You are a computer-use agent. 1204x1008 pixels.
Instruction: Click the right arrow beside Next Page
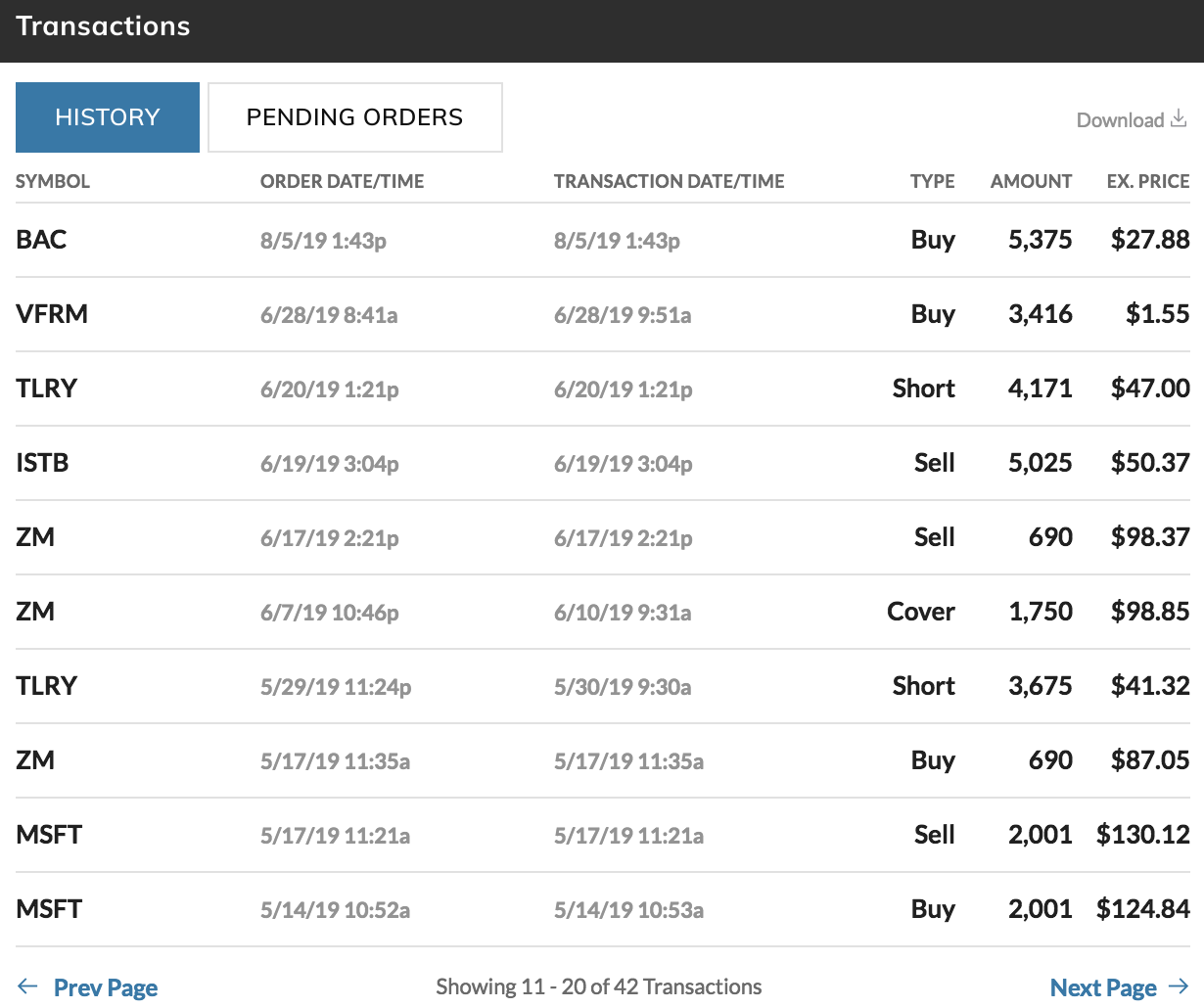[x=1179, y=986]
